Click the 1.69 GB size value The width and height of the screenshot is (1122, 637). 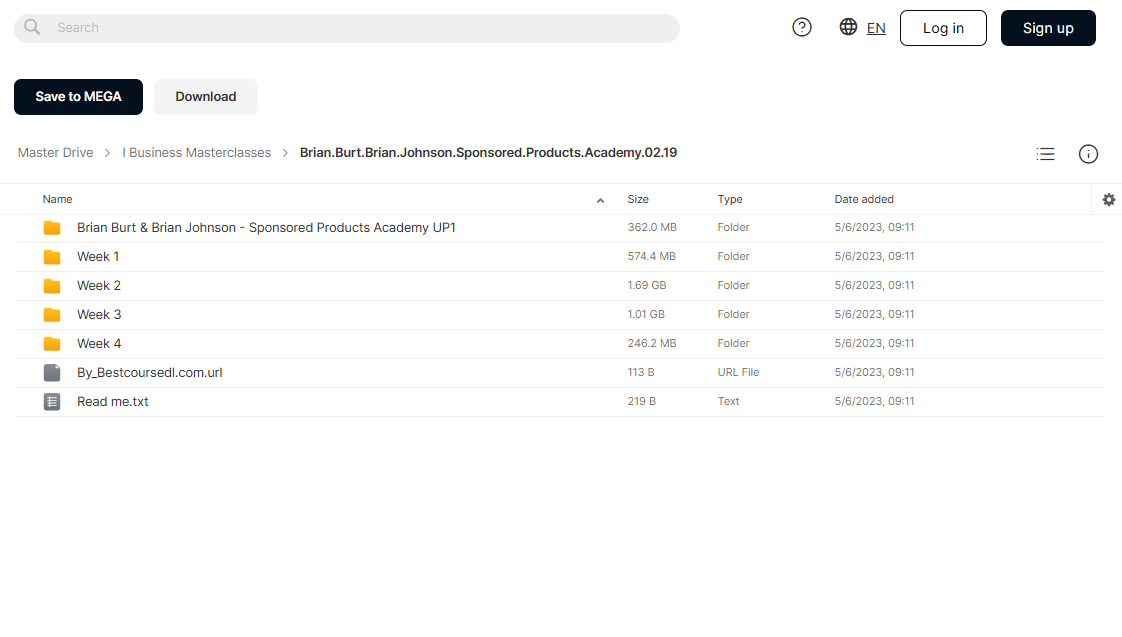647,285
